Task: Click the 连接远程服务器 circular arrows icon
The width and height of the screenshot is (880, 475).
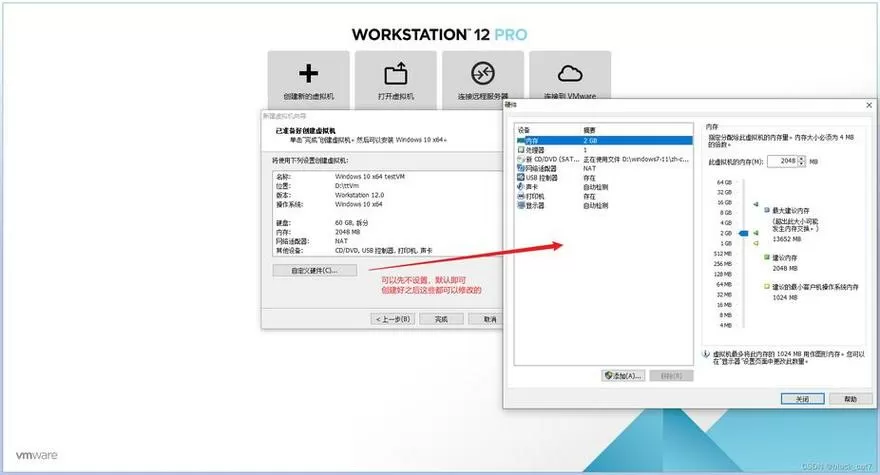Action: tap(483, 73)
